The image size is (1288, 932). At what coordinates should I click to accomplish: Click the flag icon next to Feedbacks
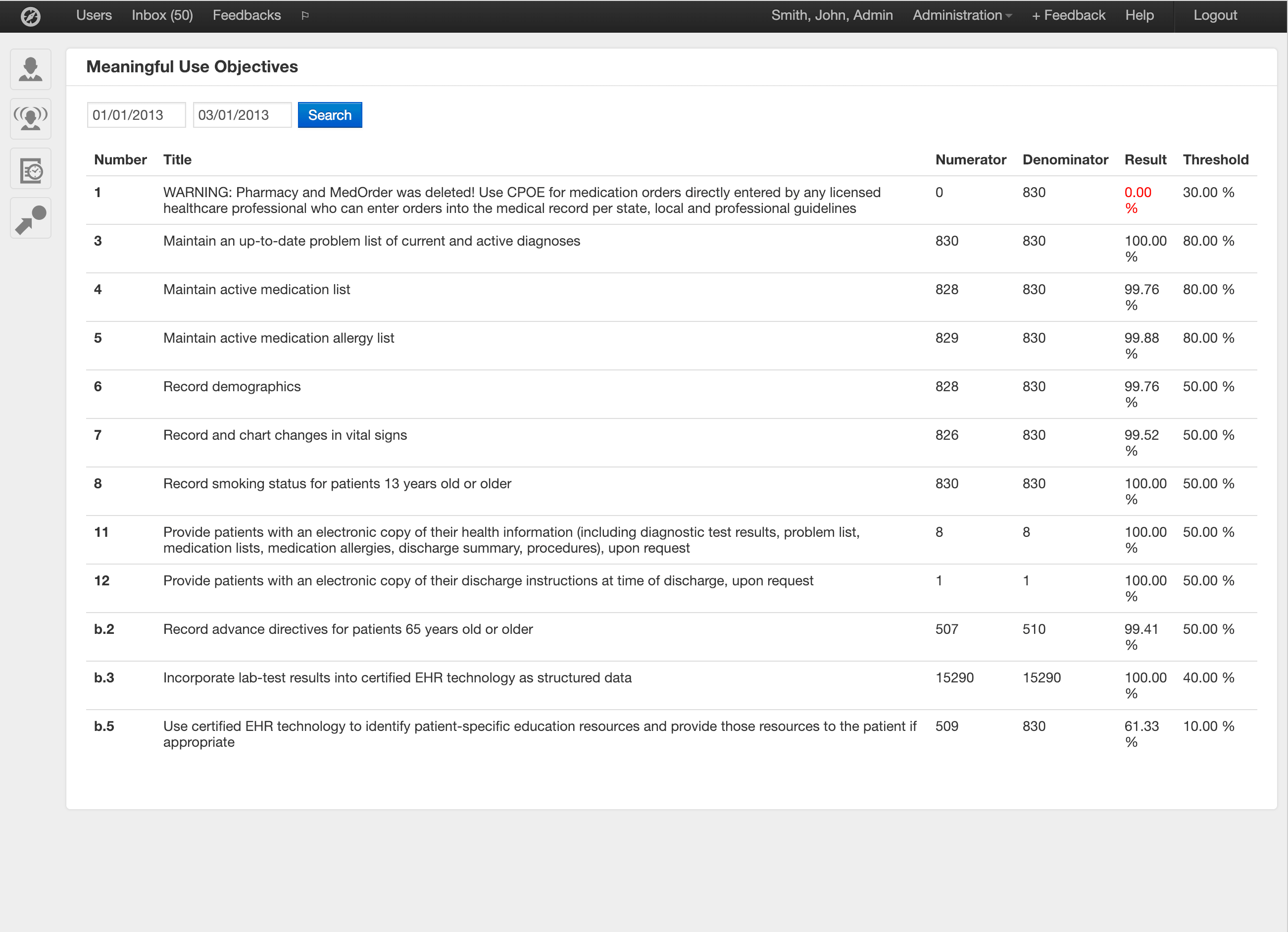(304, 15)
